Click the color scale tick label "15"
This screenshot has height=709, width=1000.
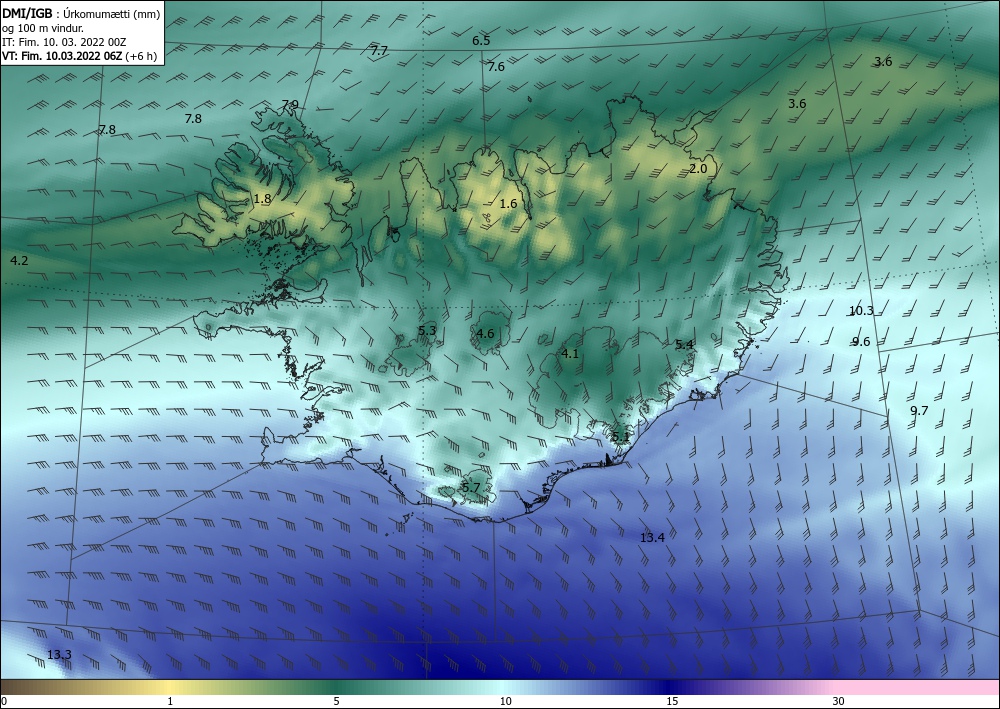point(672,701)
